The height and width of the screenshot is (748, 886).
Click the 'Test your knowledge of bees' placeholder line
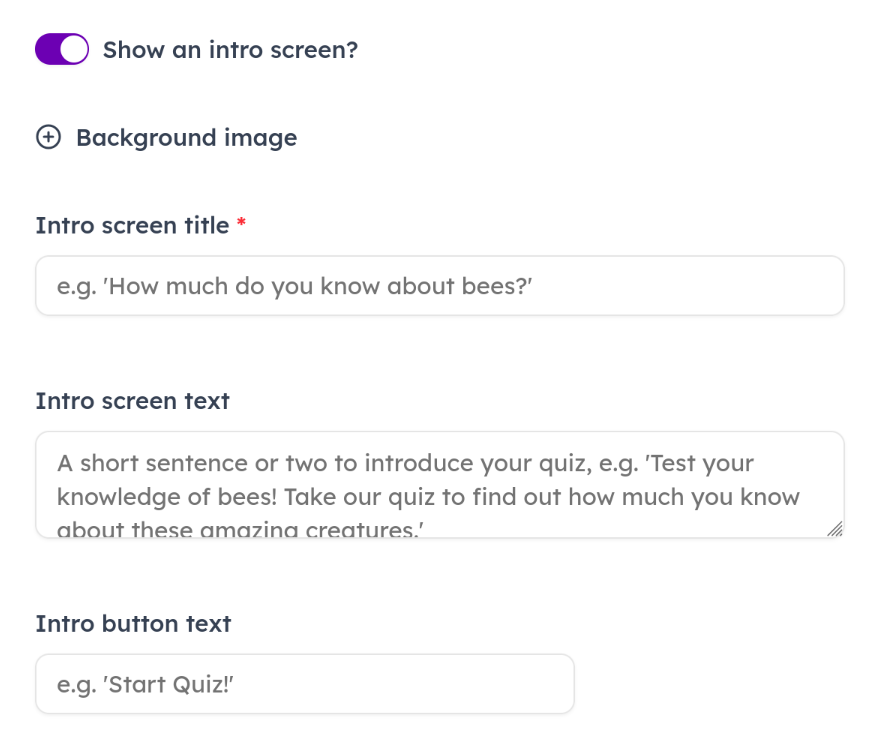coord(428,497)
